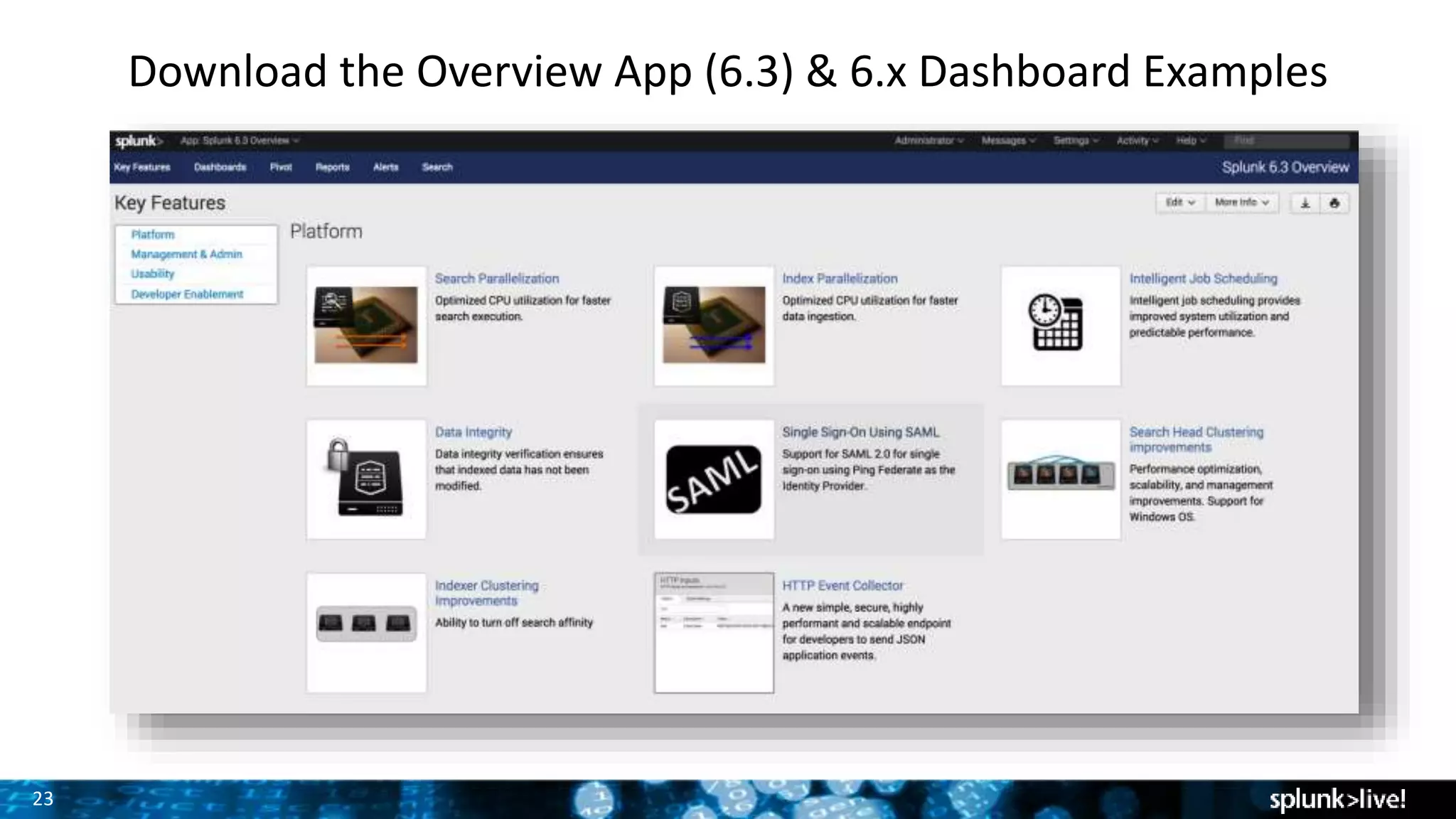The image size is (1456, 819).
Task: Open the Activity dropdown
Action: tap(1137, 141)
